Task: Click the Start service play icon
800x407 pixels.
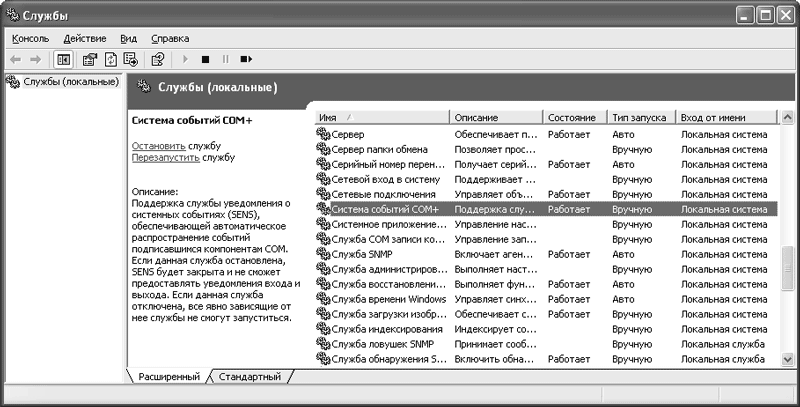Action: [x=185, y=60]
